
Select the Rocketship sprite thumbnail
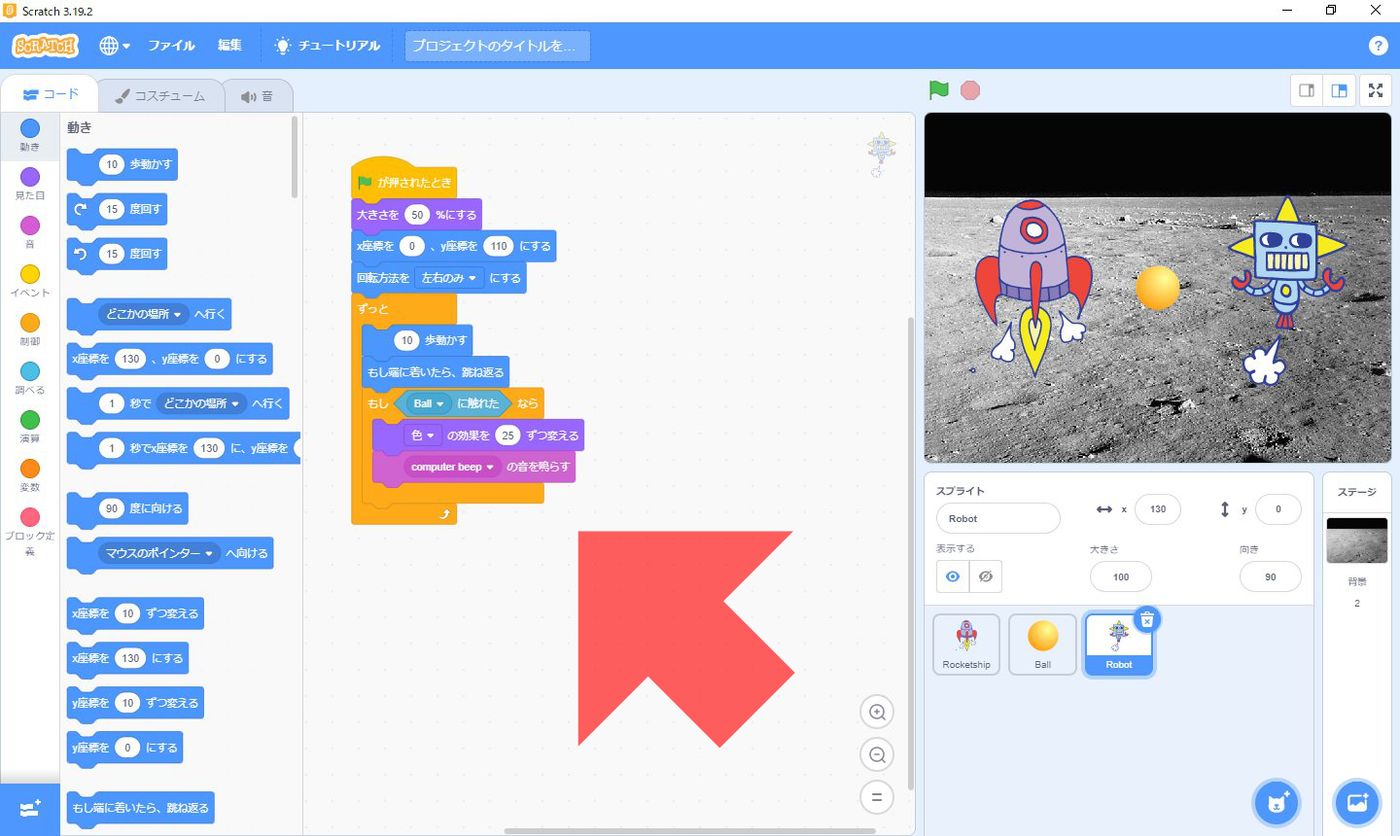[966, 645]
